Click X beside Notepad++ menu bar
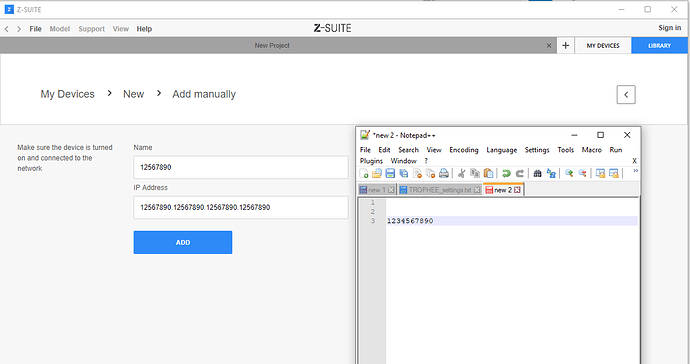 [x=634, y=161]
